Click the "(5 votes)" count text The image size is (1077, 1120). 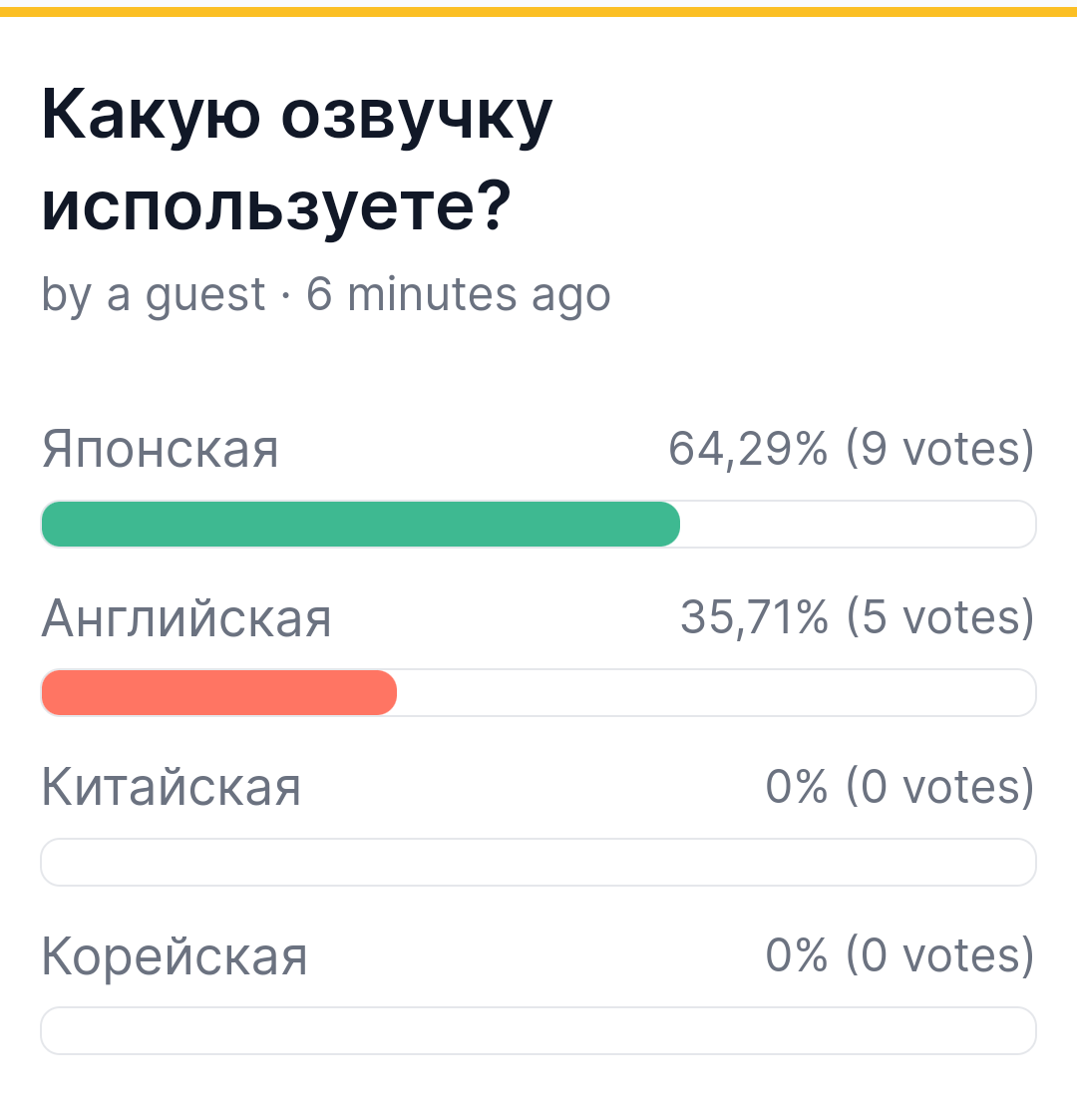[939, 617]
